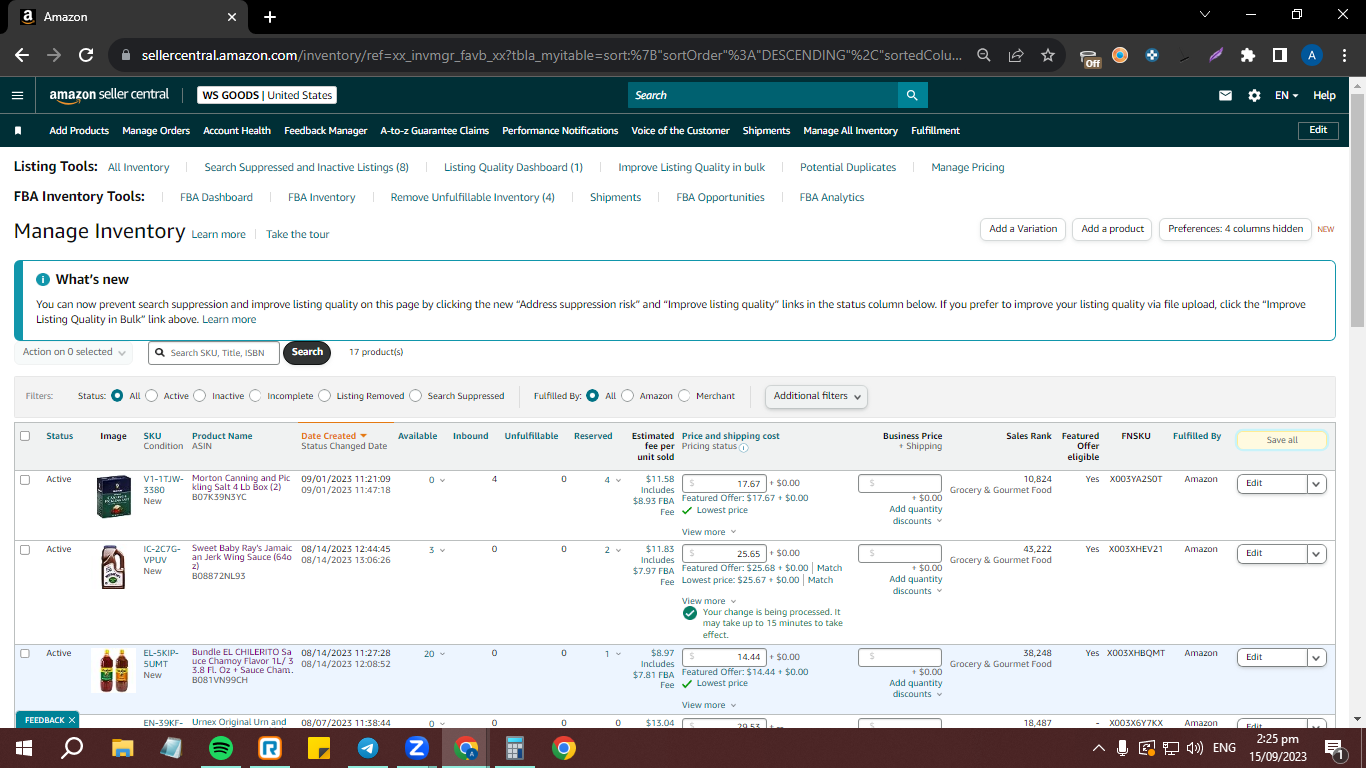Go to Account Health
Viewport: 1366px width, 768px height.
tap(237, 131)
